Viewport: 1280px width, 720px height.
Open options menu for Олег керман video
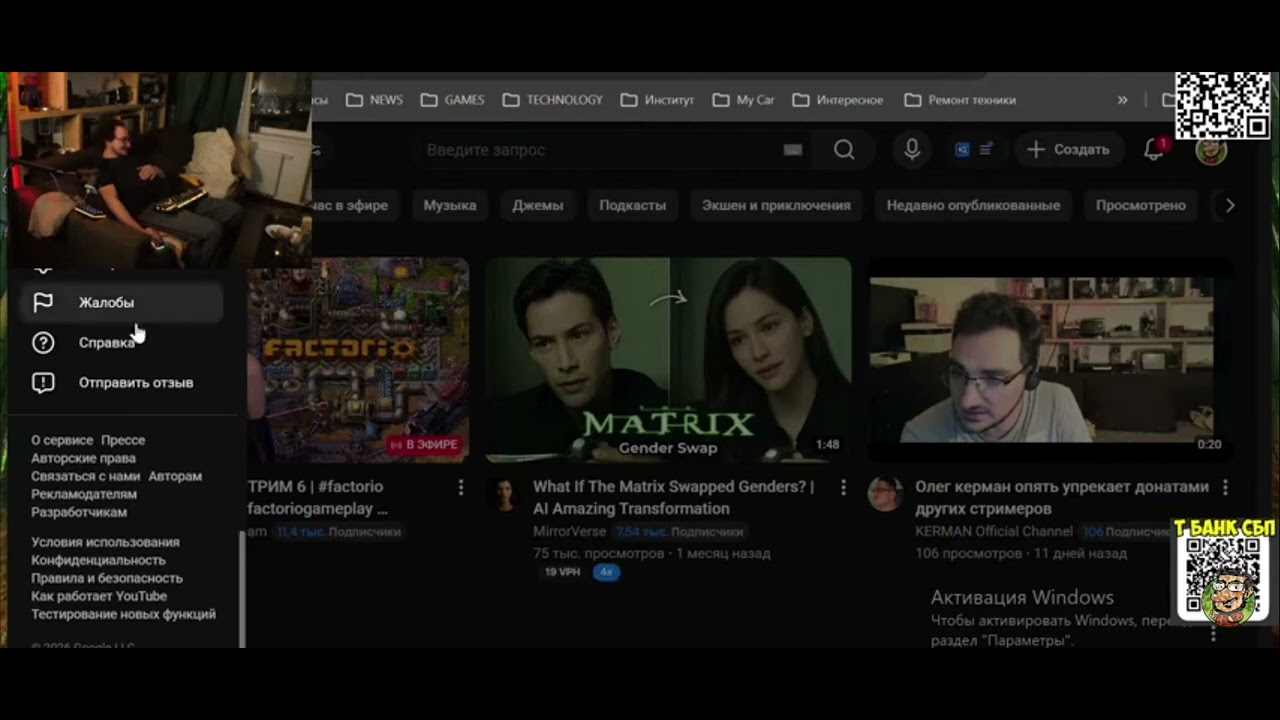1225,487
